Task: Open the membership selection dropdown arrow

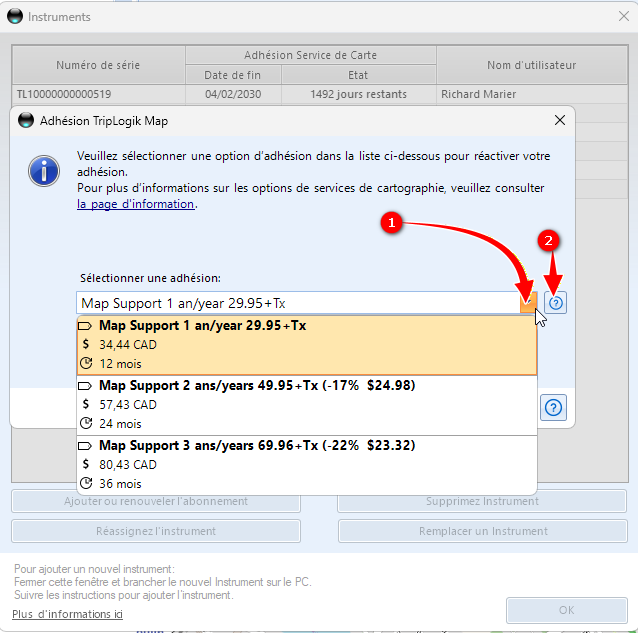Action: (528, 303)
